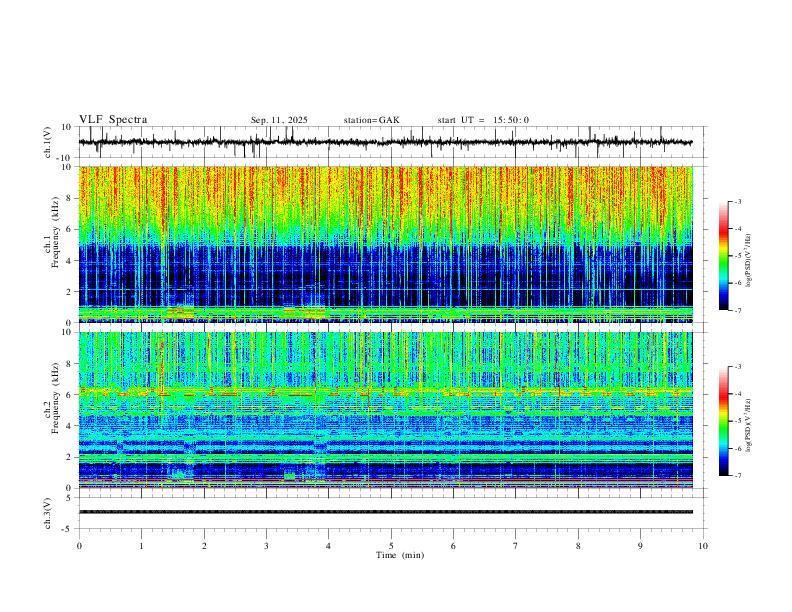Screen dimensions: 792x612
Task: Click time axis tick label '3'
Action: (266, 546)
